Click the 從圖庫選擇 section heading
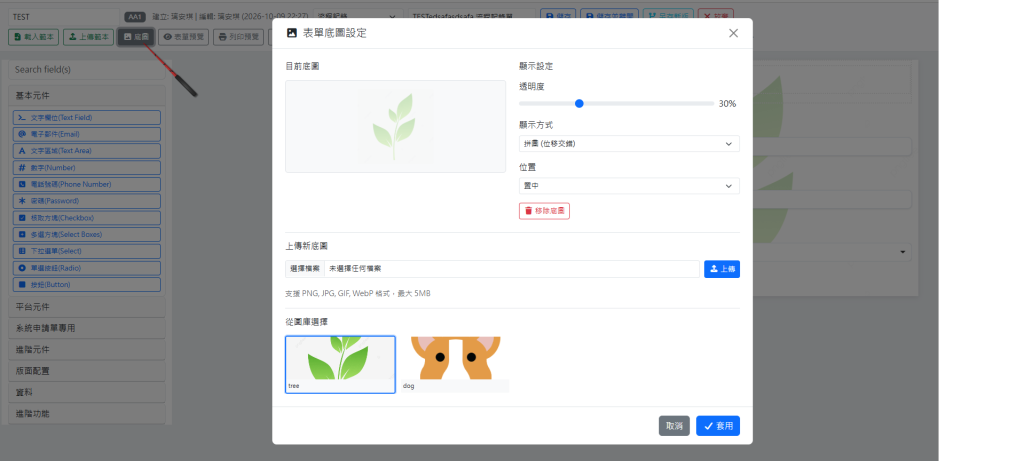Viewport: 1024px width, 461px height. pos(306,322)
